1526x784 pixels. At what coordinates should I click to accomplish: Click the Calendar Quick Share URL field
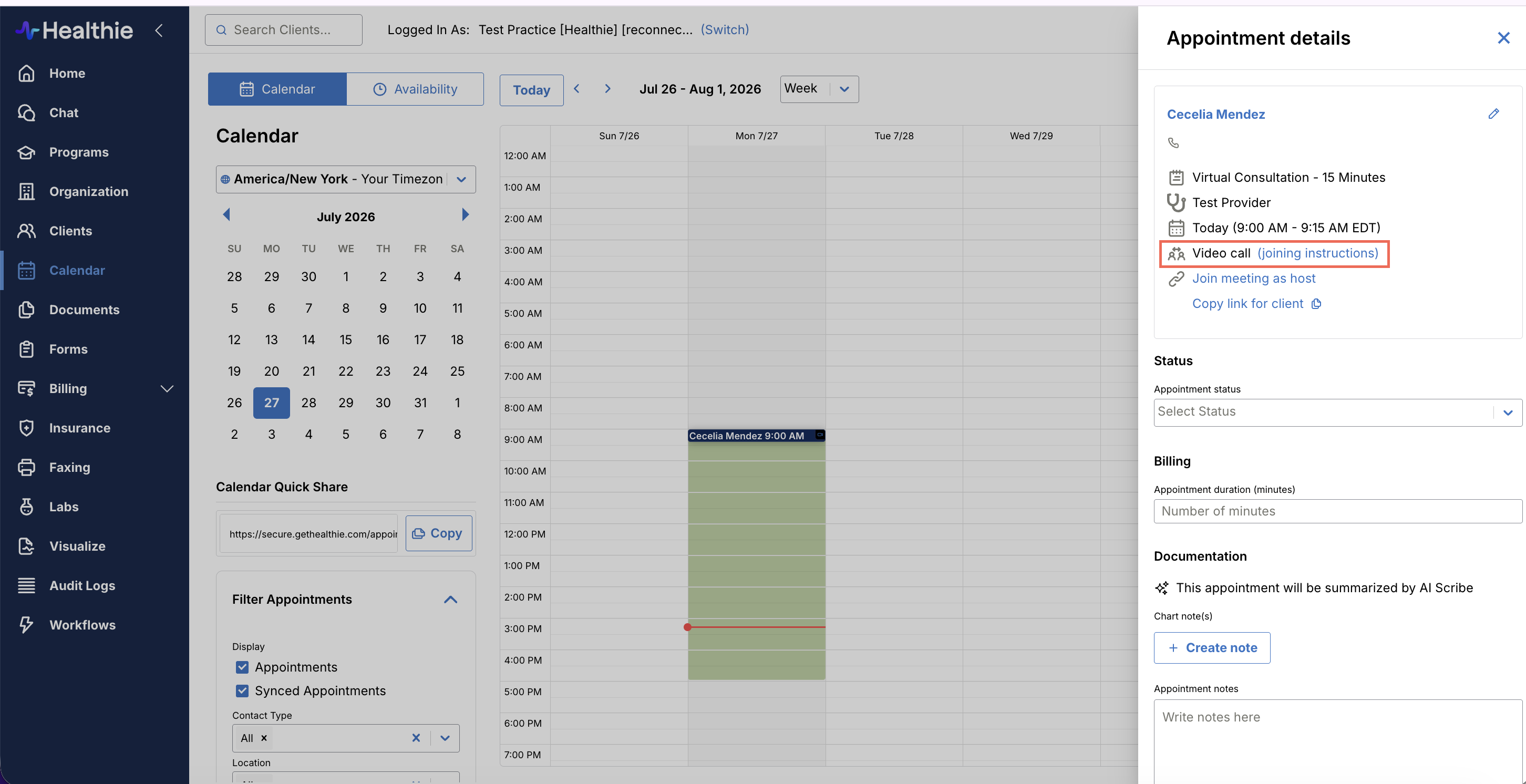tap(308, 534)
